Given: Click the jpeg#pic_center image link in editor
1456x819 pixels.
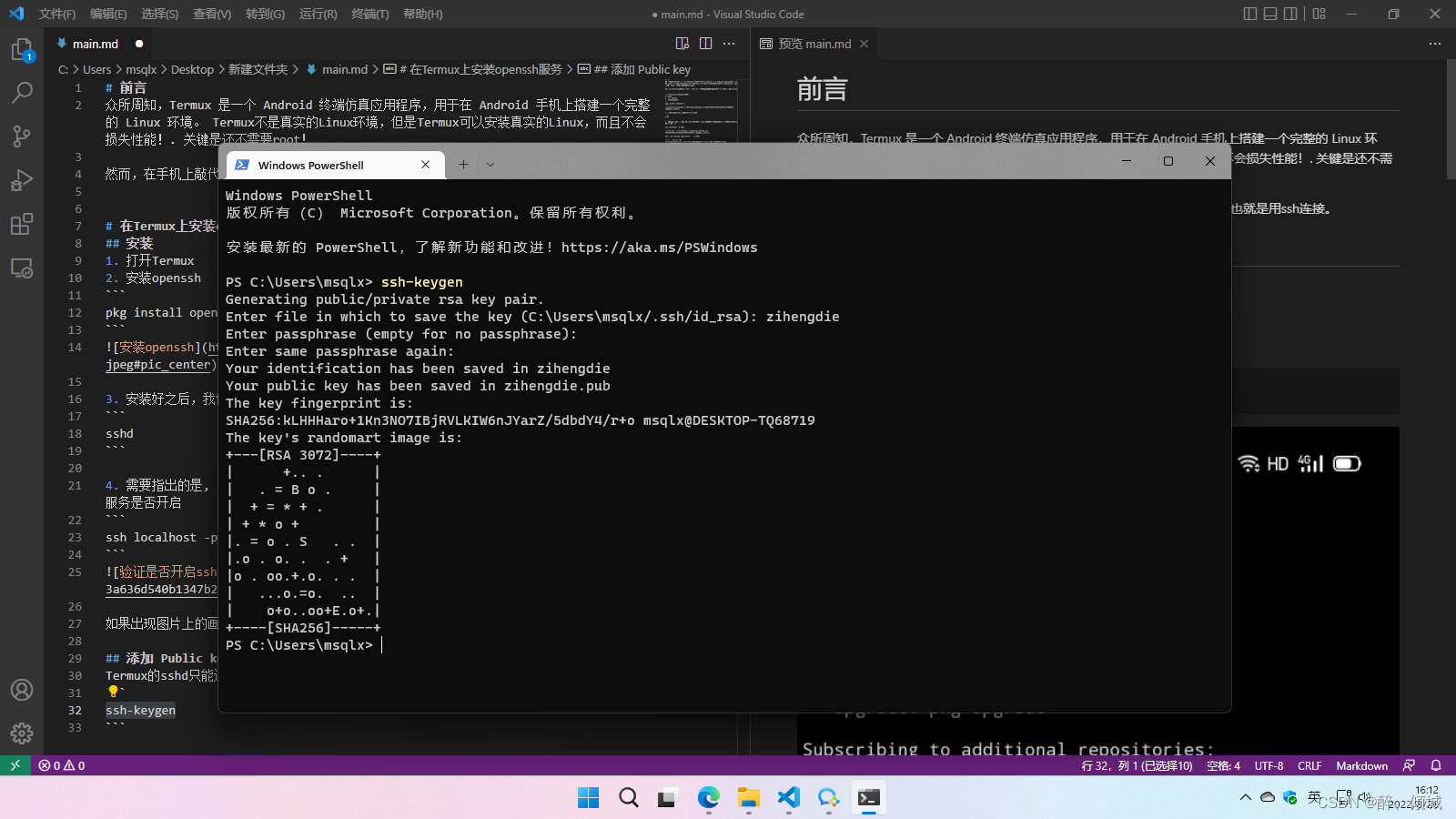Looking at the screenshot, I should [159, 365].
